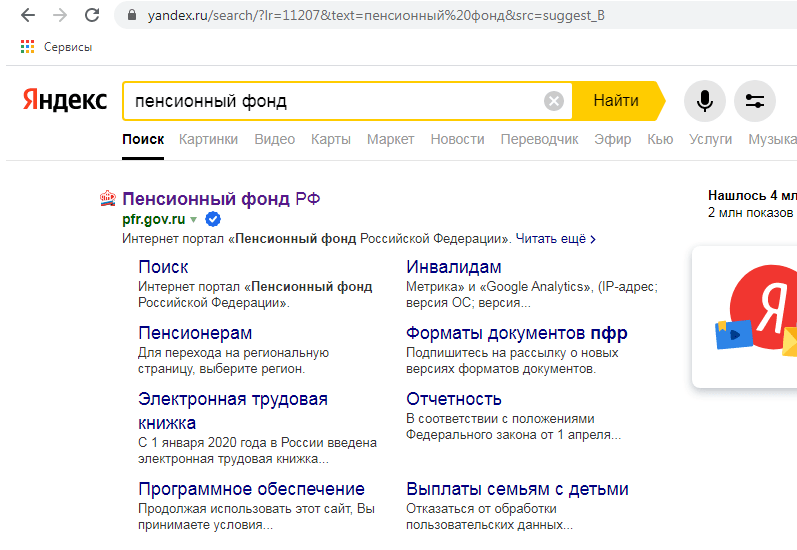Click the Сервисы bookmark label
This screenshot has width=797, height=550.
68,47
